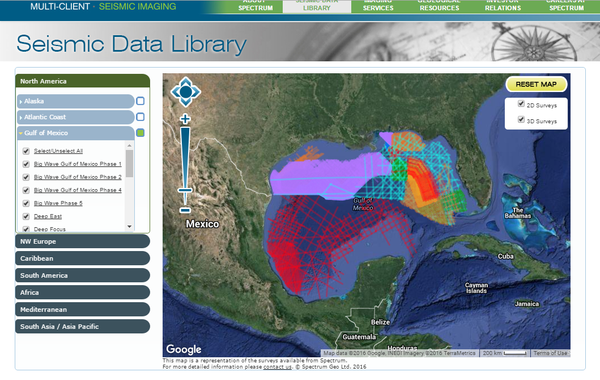This screenshot has height=380, width=600.
Task: Click the Reset Map button
Action: 536,84
